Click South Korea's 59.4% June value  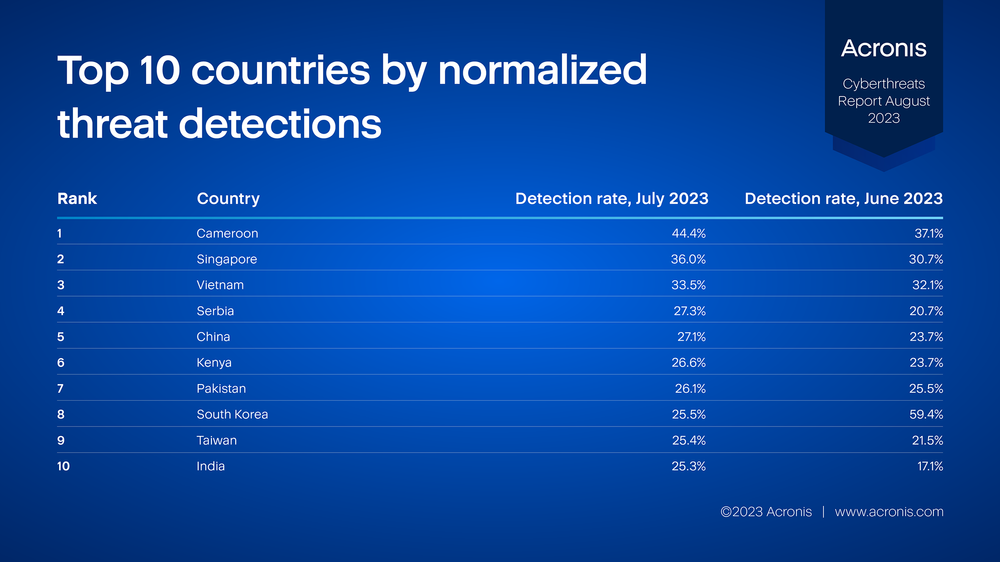click(x=926, y=414)
